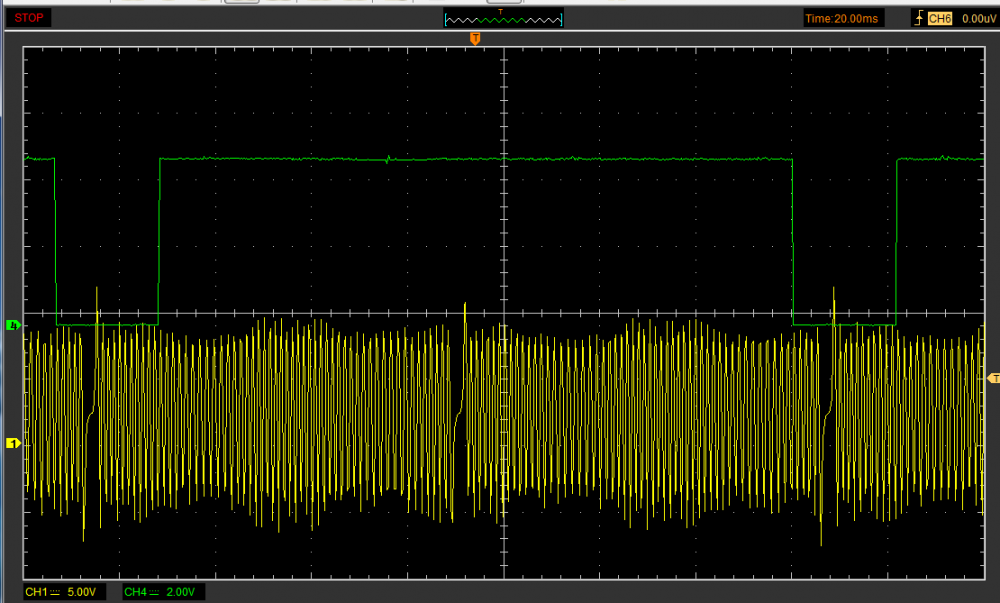Click the CH4 coupling symbol beside 2.00V

tap(155, 592)
